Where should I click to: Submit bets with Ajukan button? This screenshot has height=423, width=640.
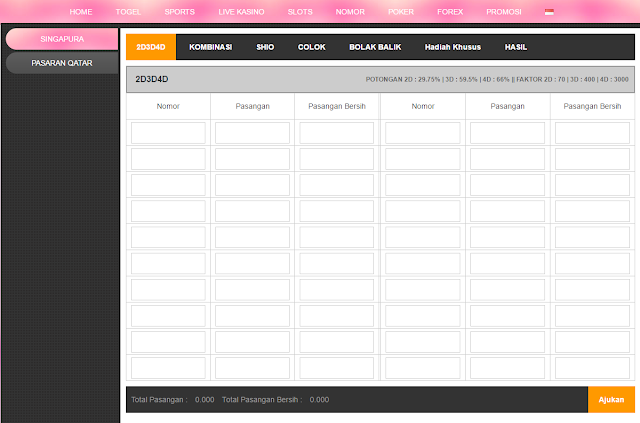[611, 400]
